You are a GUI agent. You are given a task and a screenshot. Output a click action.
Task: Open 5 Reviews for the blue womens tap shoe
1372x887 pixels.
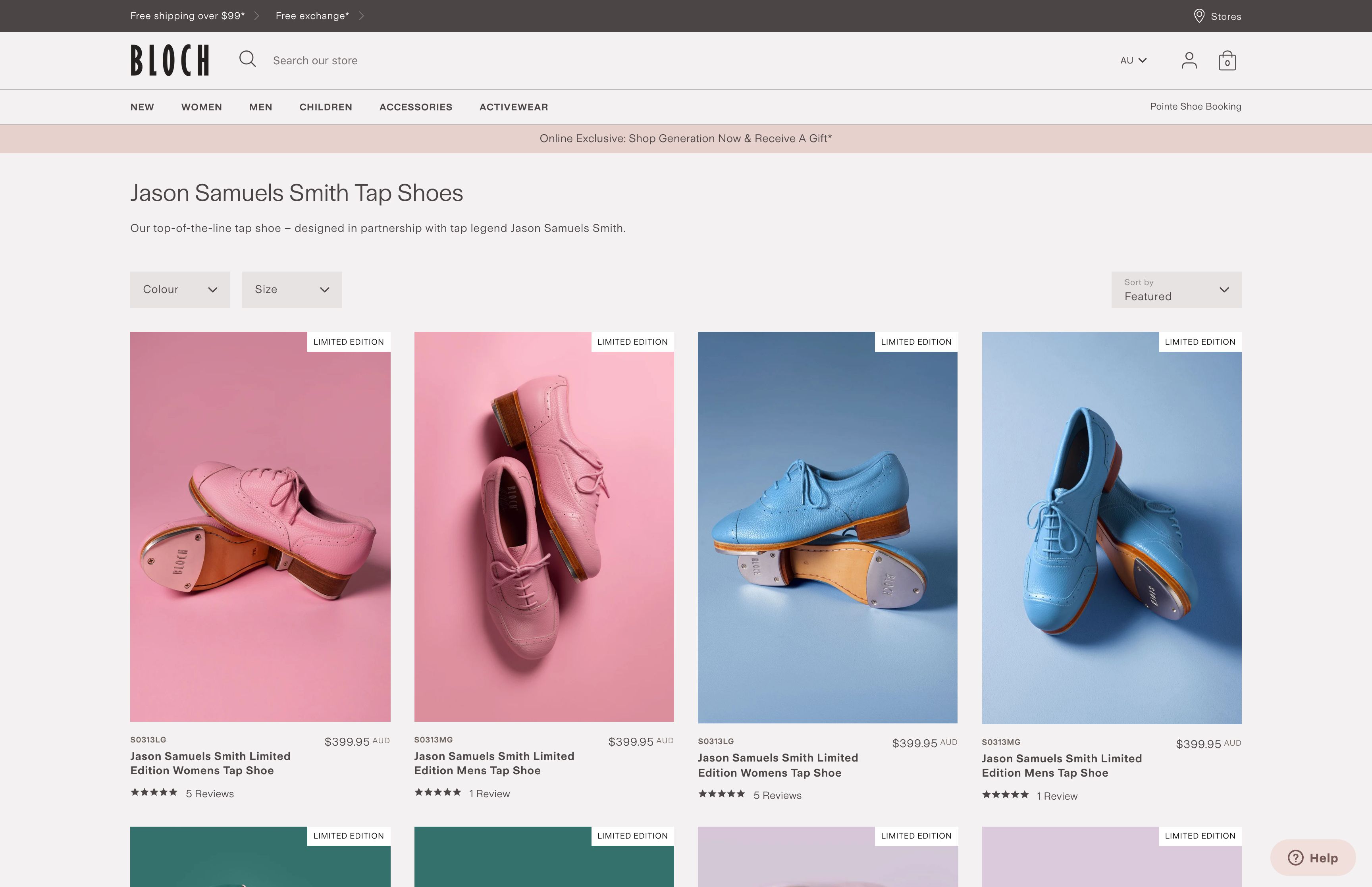[777, 795]
